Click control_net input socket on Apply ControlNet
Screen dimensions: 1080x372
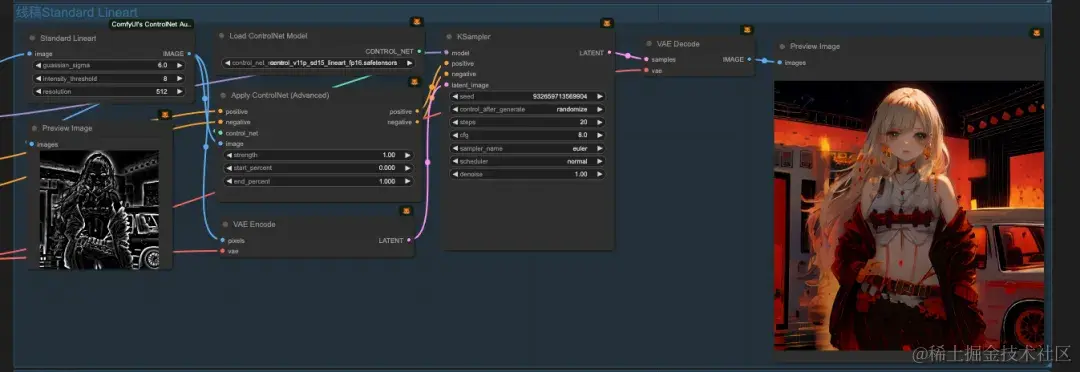(x=220, y=133)
